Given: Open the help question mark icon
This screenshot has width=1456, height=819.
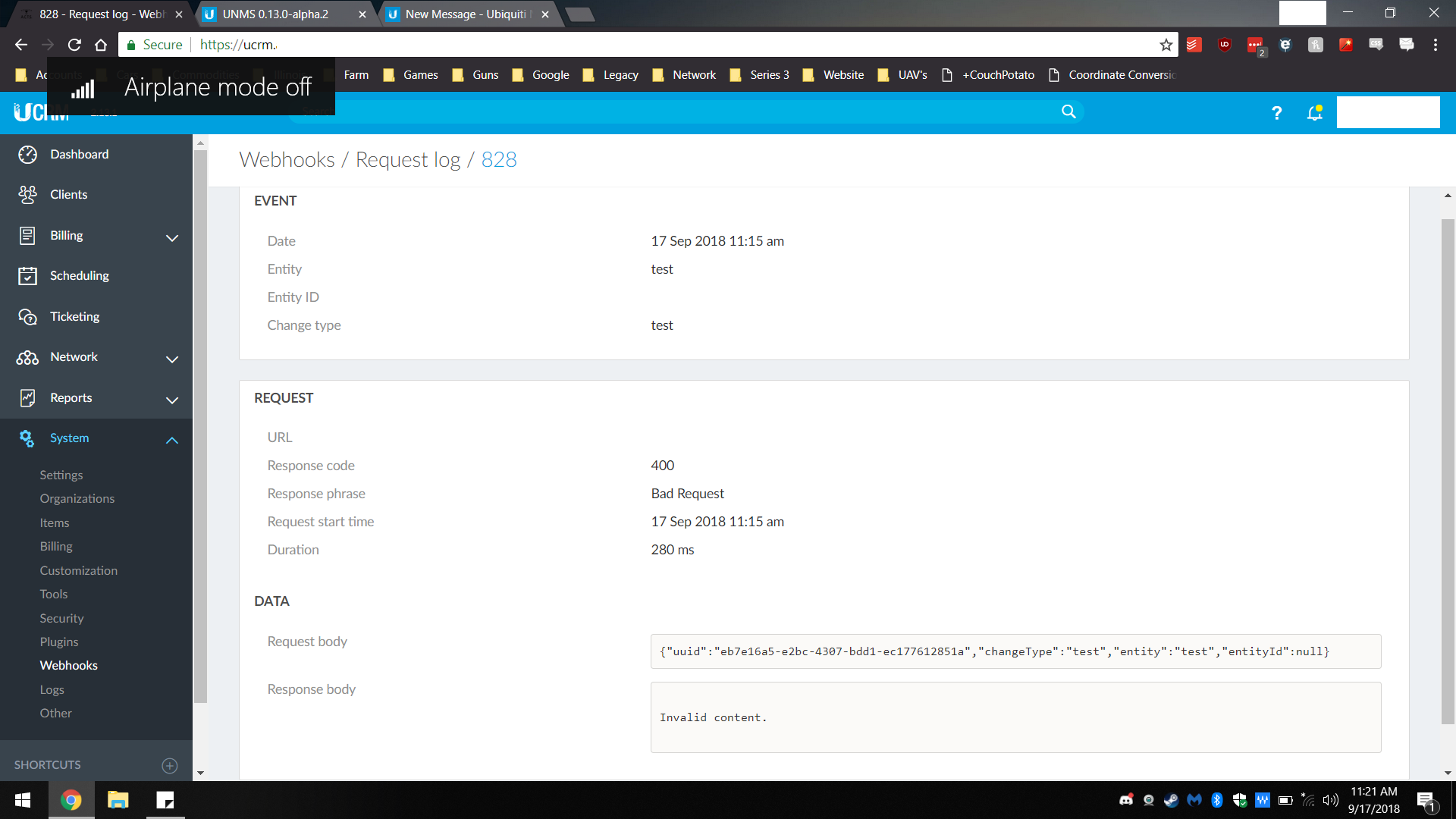Looking at the screenshot, I should tap(1276, 113).
